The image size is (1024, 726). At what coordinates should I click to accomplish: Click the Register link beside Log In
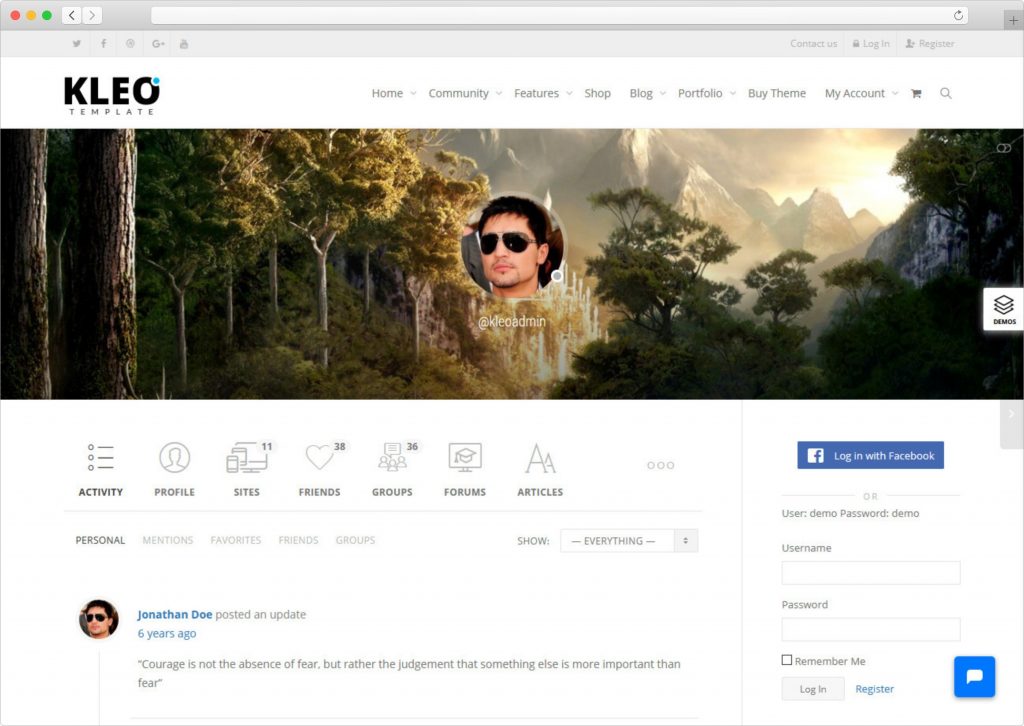[x=874, y=689]
